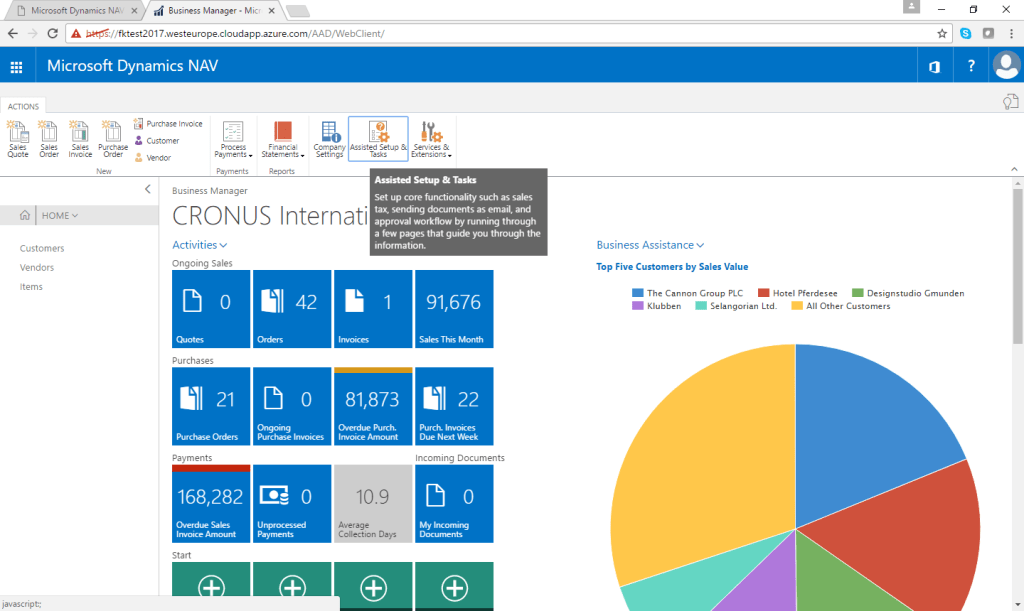
Task: Open Assisted Setup & Tasks
Action: [378, 138]
